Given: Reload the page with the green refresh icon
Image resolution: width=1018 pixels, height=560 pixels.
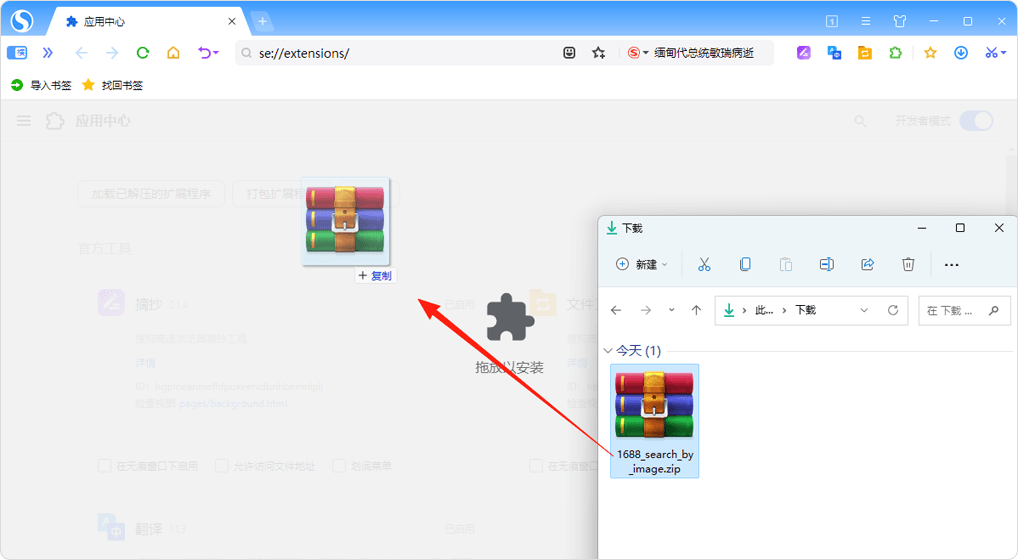Looking at the screenshot, I should point(142,53).
